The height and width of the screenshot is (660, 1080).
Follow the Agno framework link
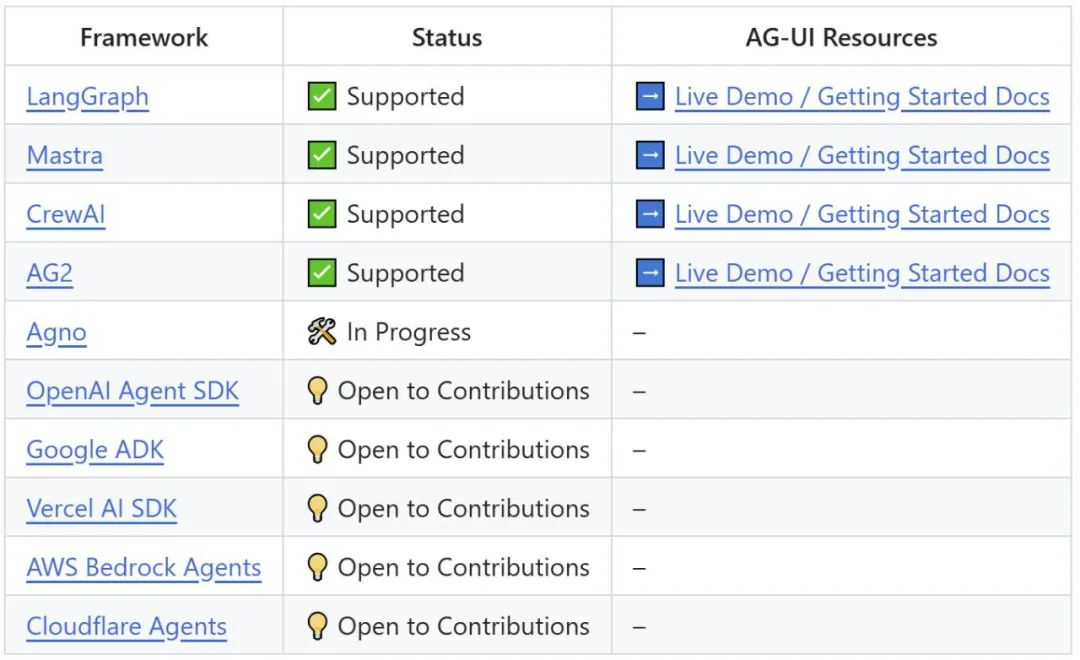pos(56,332)
